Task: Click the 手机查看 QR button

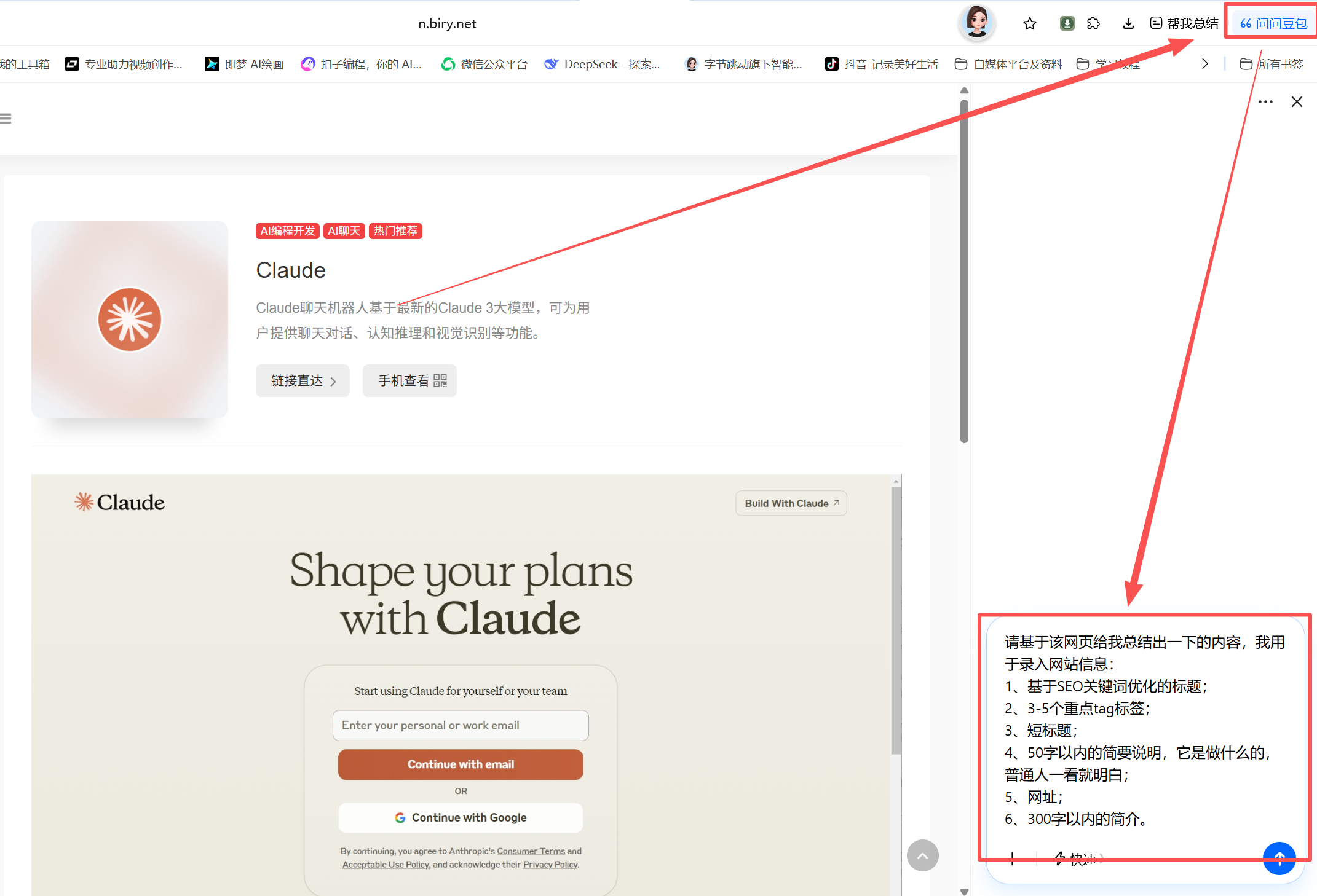Action: coord(409,381)
